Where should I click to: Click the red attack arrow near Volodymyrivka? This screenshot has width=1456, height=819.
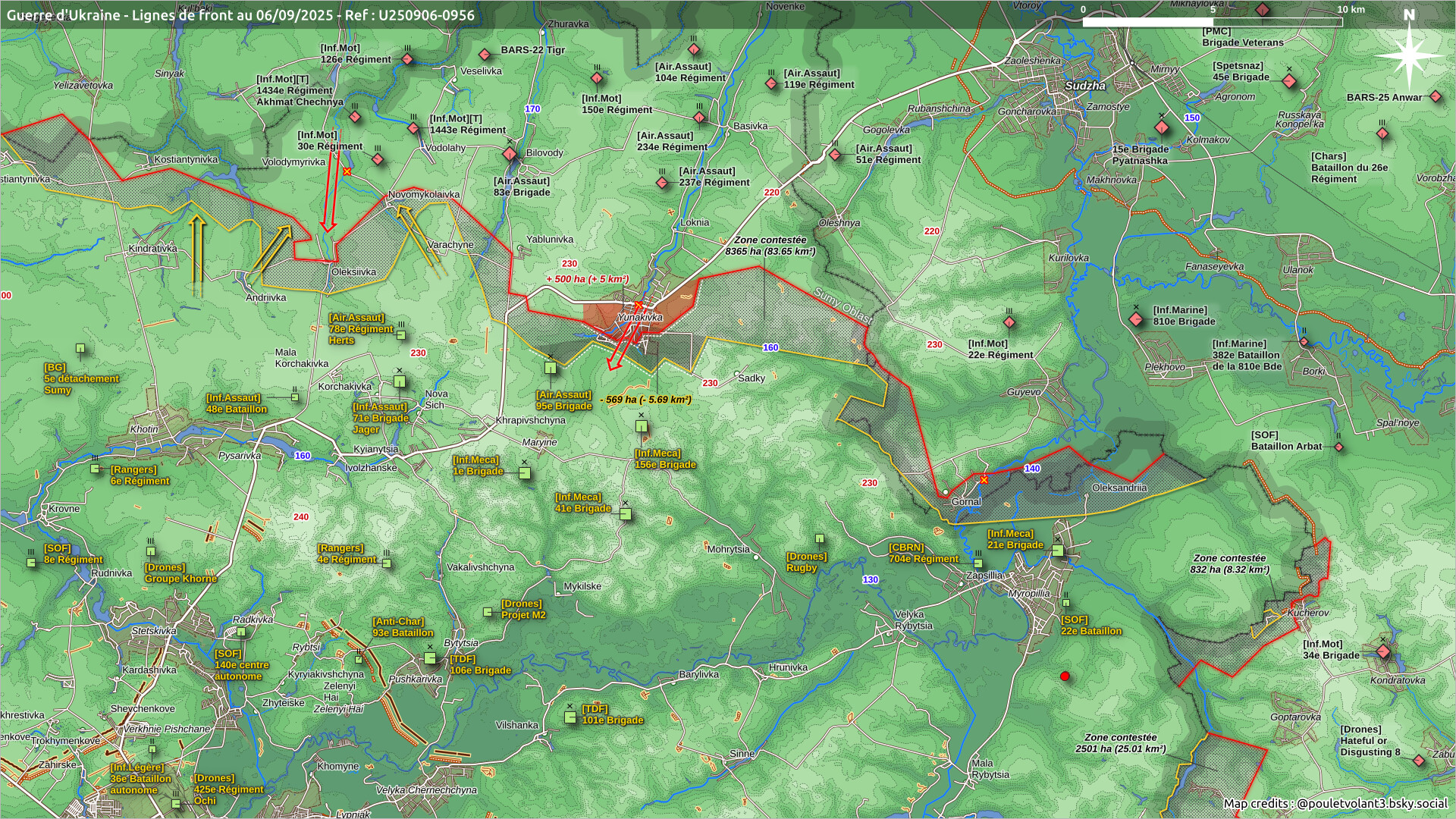[x=328, y=190]
